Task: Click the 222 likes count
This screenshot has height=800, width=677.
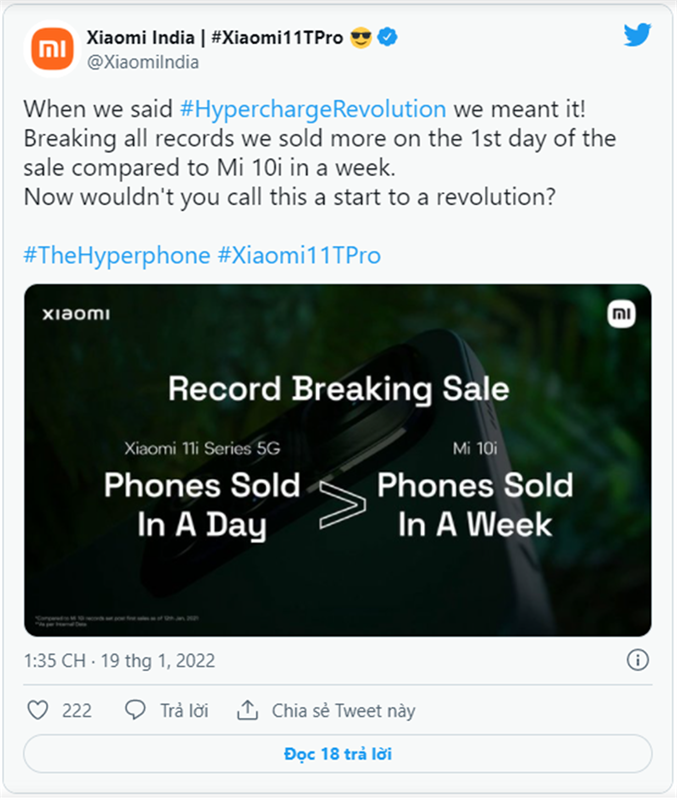Action: coord(77,711)
